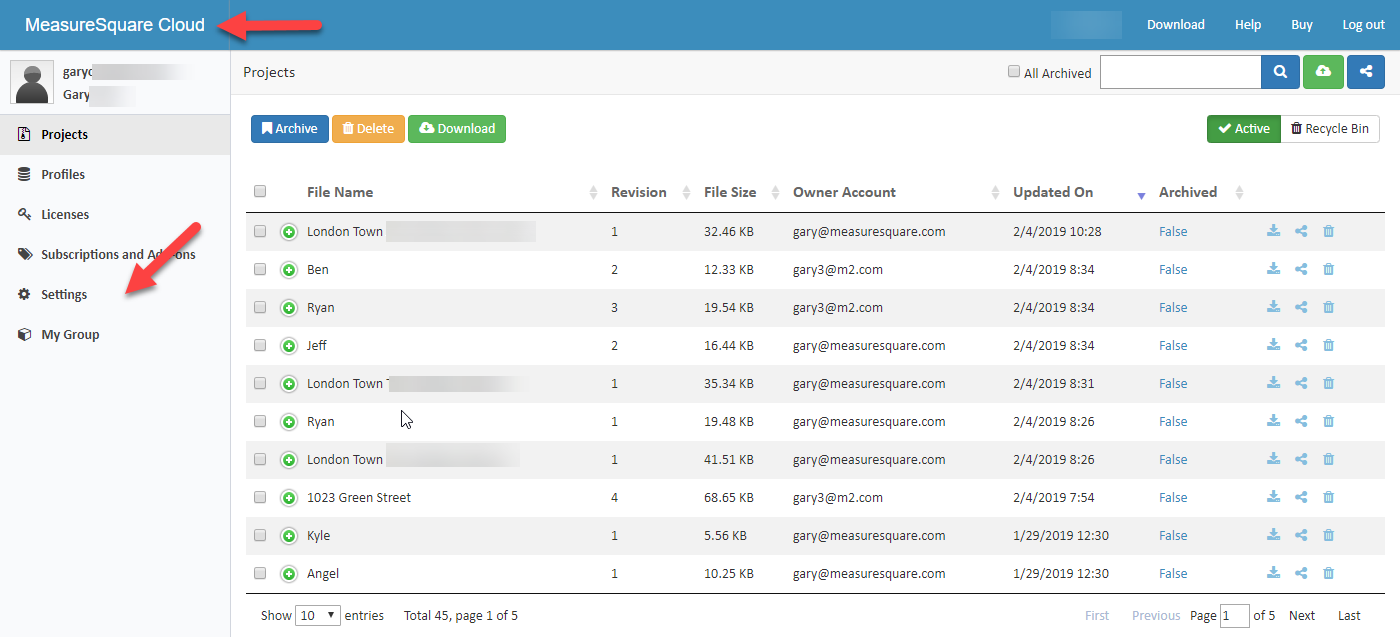The height and width of the screenshot is (637, 1400).
Task: Click the project search input field
Action: pyautogui.click(x=1181, y=72)
